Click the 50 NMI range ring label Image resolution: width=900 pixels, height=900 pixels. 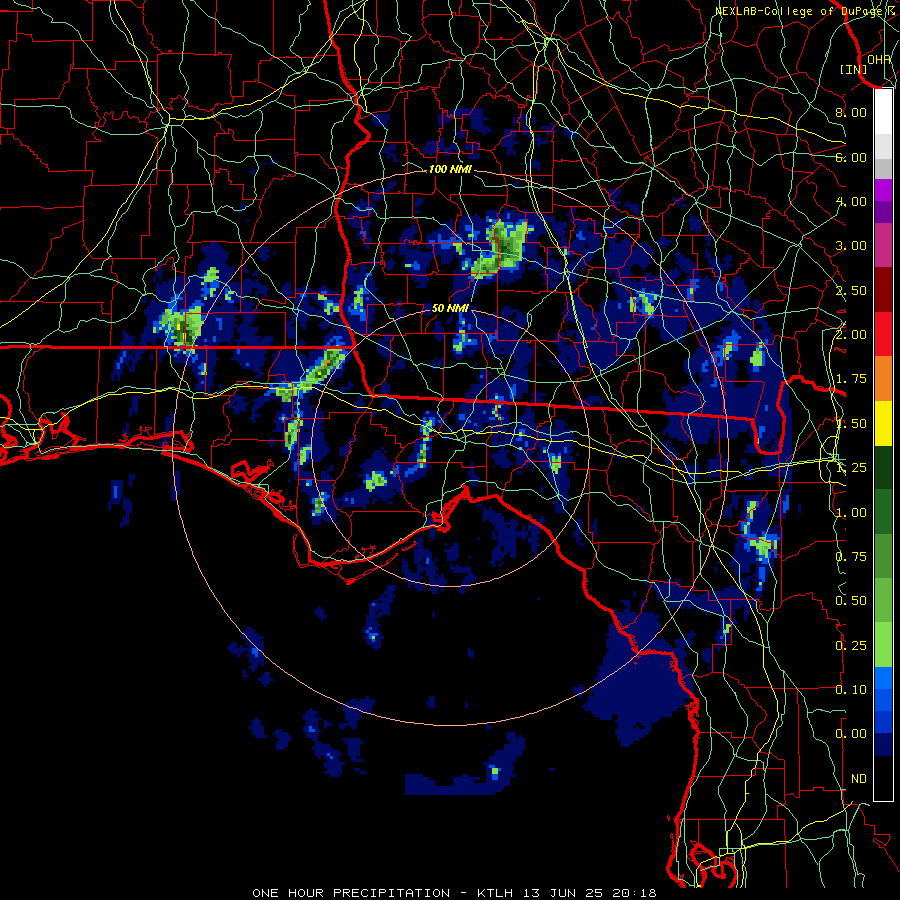(450, 308)
